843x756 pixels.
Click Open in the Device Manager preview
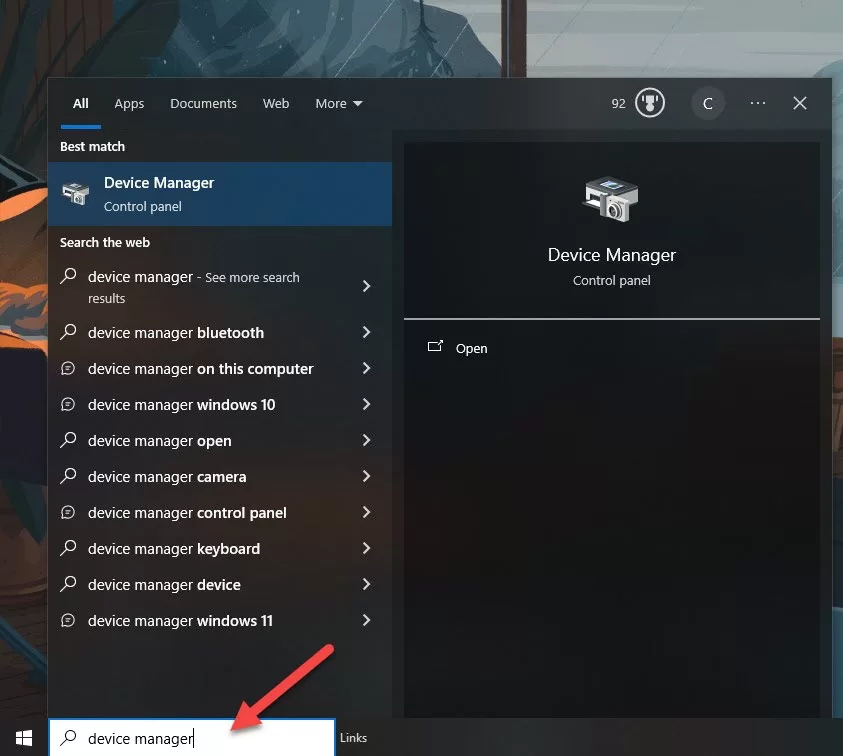point(471,349)
